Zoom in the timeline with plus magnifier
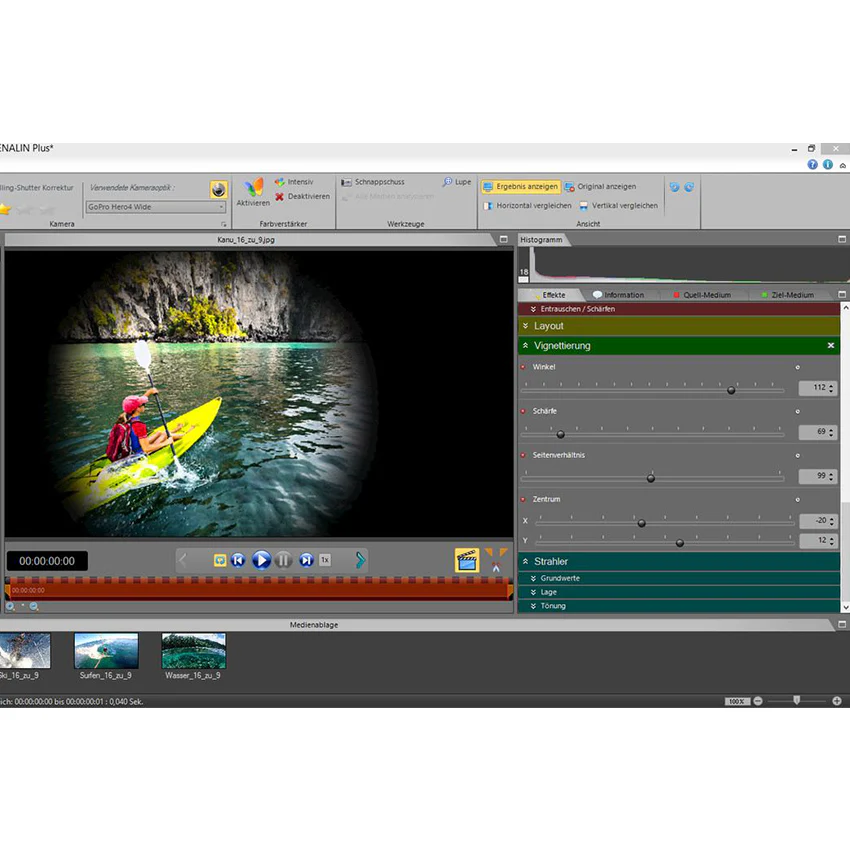 (10, 607)
